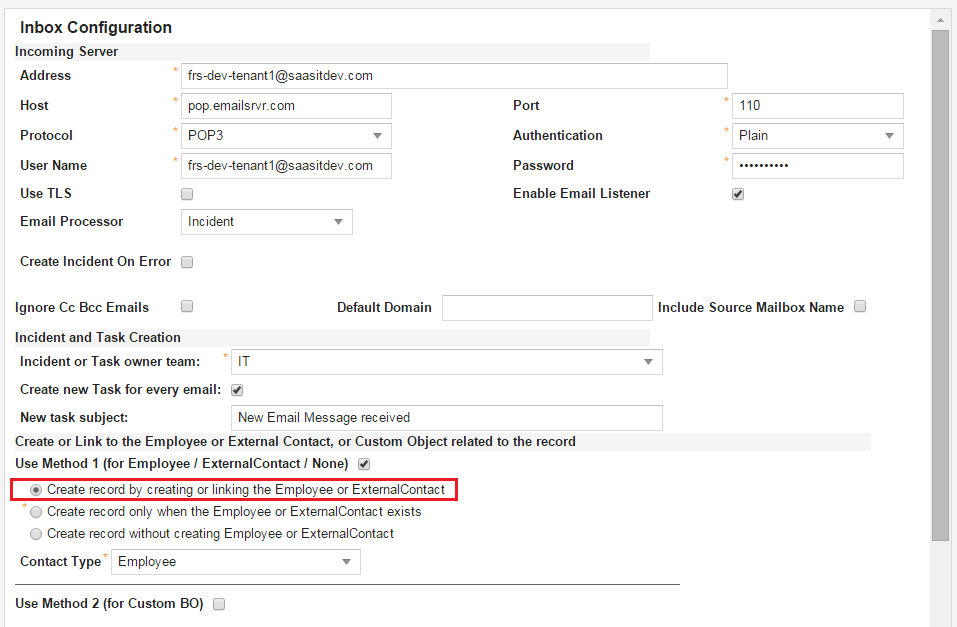Uncheck Create new Task for every email
Screen dimensions: 957x627
pos(237,390)
